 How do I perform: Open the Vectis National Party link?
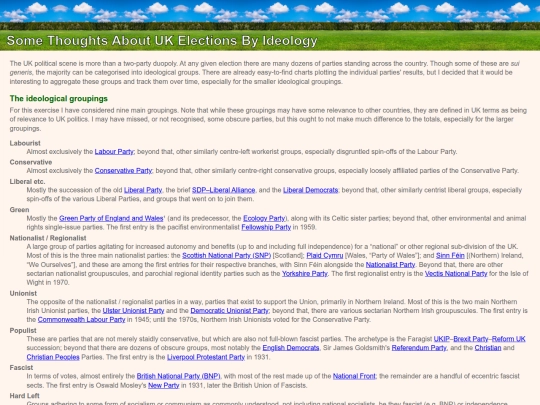point(456,274)
